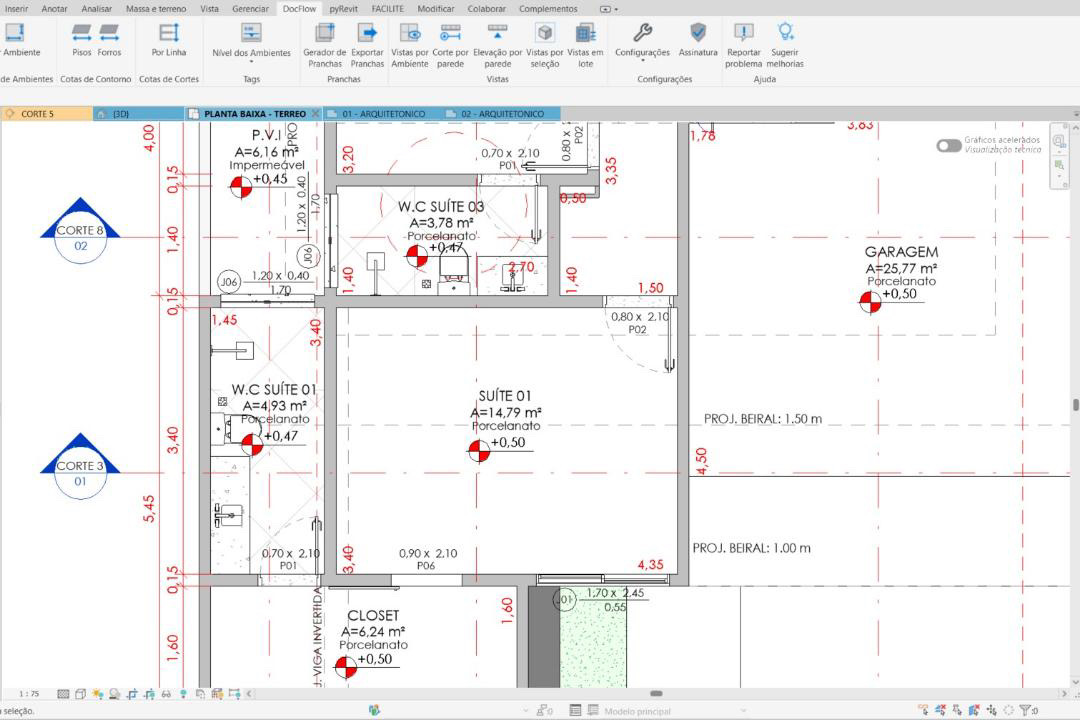Toggle crop view icon
Image resolution: width=1080 pixels, height=720 pixels.
[x=132, y=694]
